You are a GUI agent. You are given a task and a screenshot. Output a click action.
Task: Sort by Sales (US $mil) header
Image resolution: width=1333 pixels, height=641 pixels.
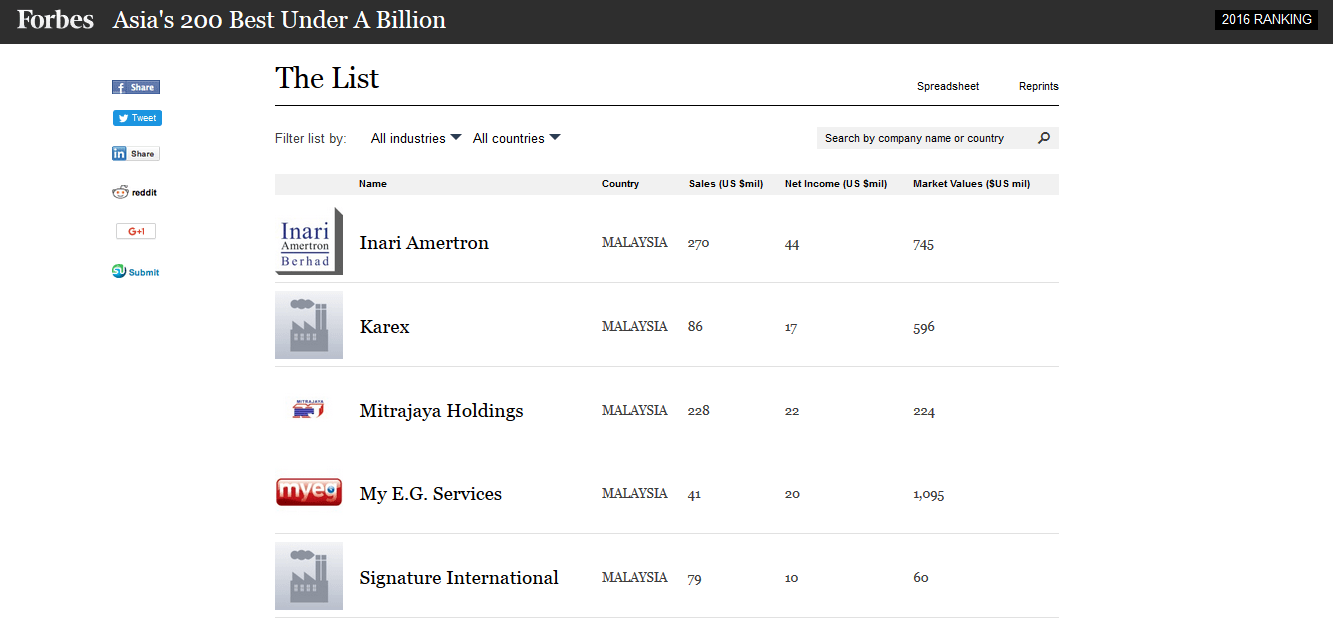click(x=726, y=184)
